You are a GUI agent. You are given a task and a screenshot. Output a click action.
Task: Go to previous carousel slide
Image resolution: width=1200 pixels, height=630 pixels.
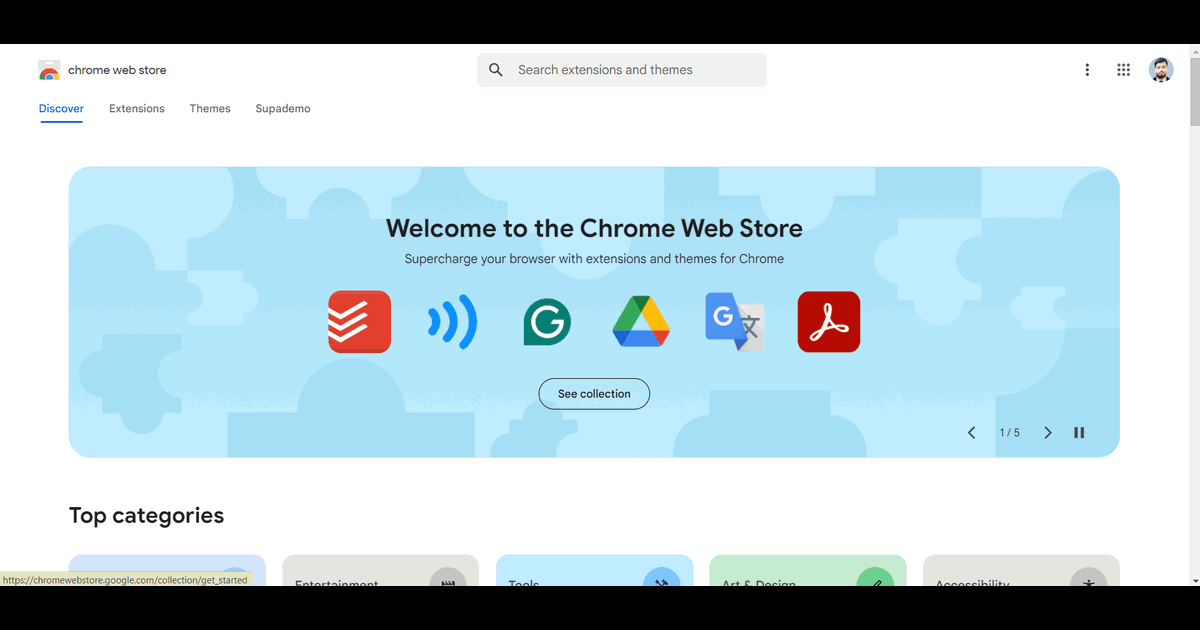click(971, 433)
